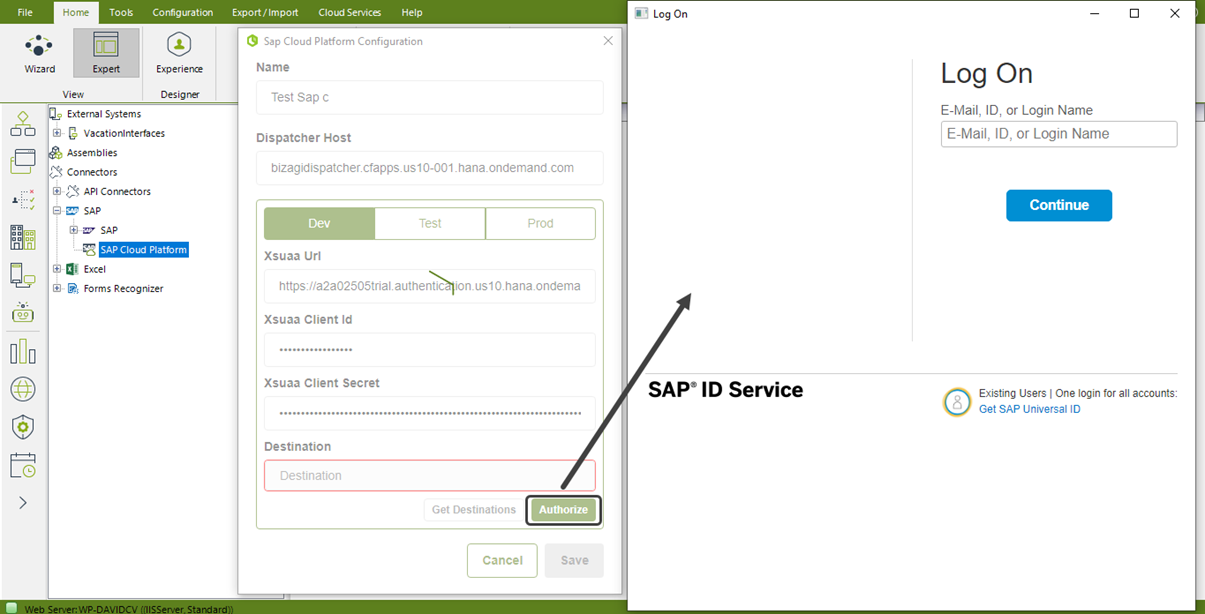Viewport: 1205px width, 614px height.
Task: Open the Export / Import tab
Action: 265,12
